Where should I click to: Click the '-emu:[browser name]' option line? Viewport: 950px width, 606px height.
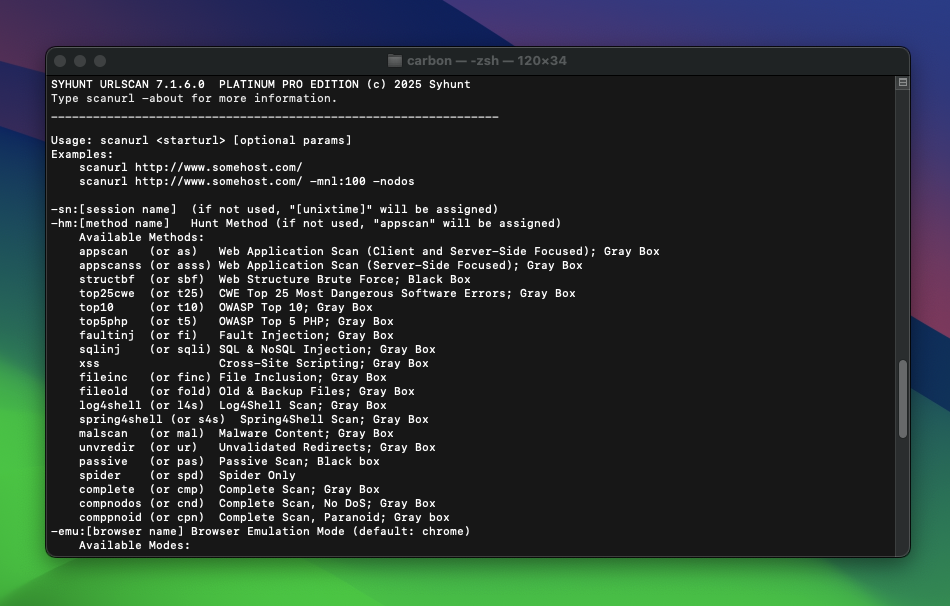(261, 531)
